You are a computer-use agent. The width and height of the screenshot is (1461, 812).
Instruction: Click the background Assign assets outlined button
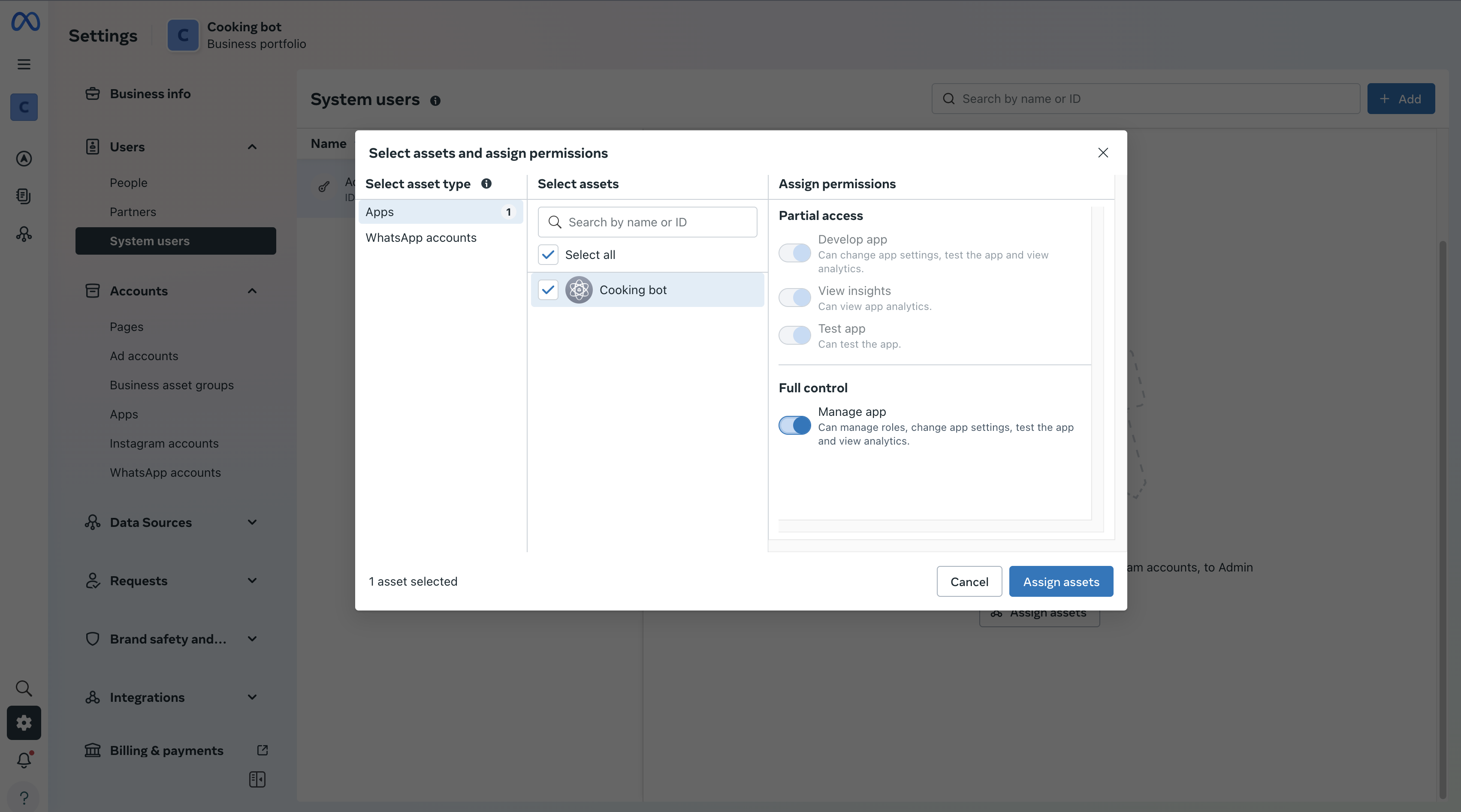click(1040, 618)
